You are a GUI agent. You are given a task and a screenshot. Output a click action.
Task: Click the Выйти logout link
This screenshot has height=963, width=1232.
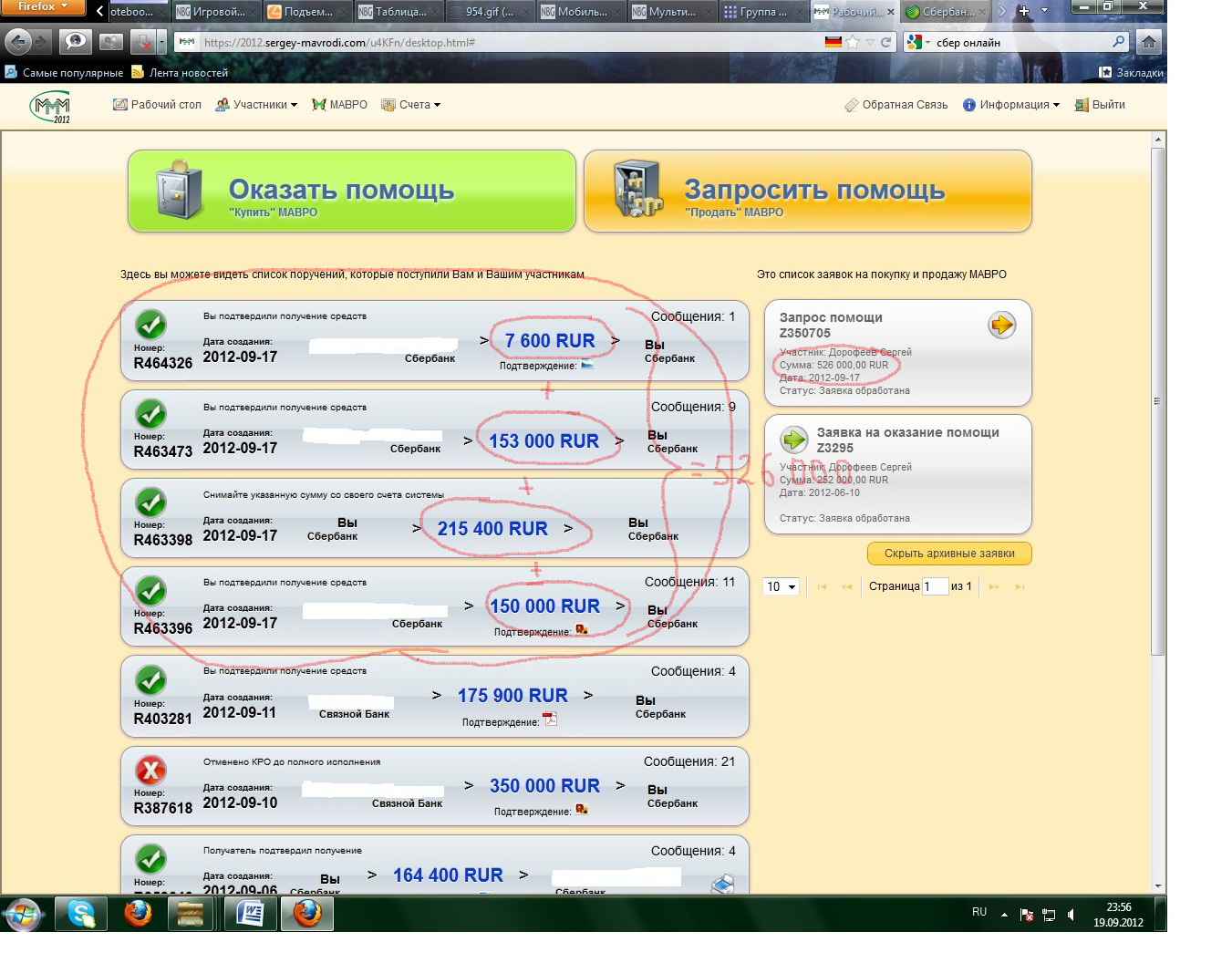pos(1100,105)
